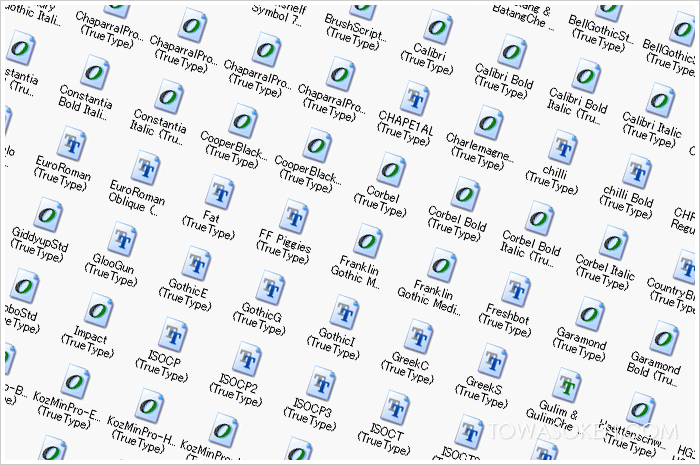This screenshot has width=700, height=465.
Task: Open the FF Piggies font icon
Action: 293,216
